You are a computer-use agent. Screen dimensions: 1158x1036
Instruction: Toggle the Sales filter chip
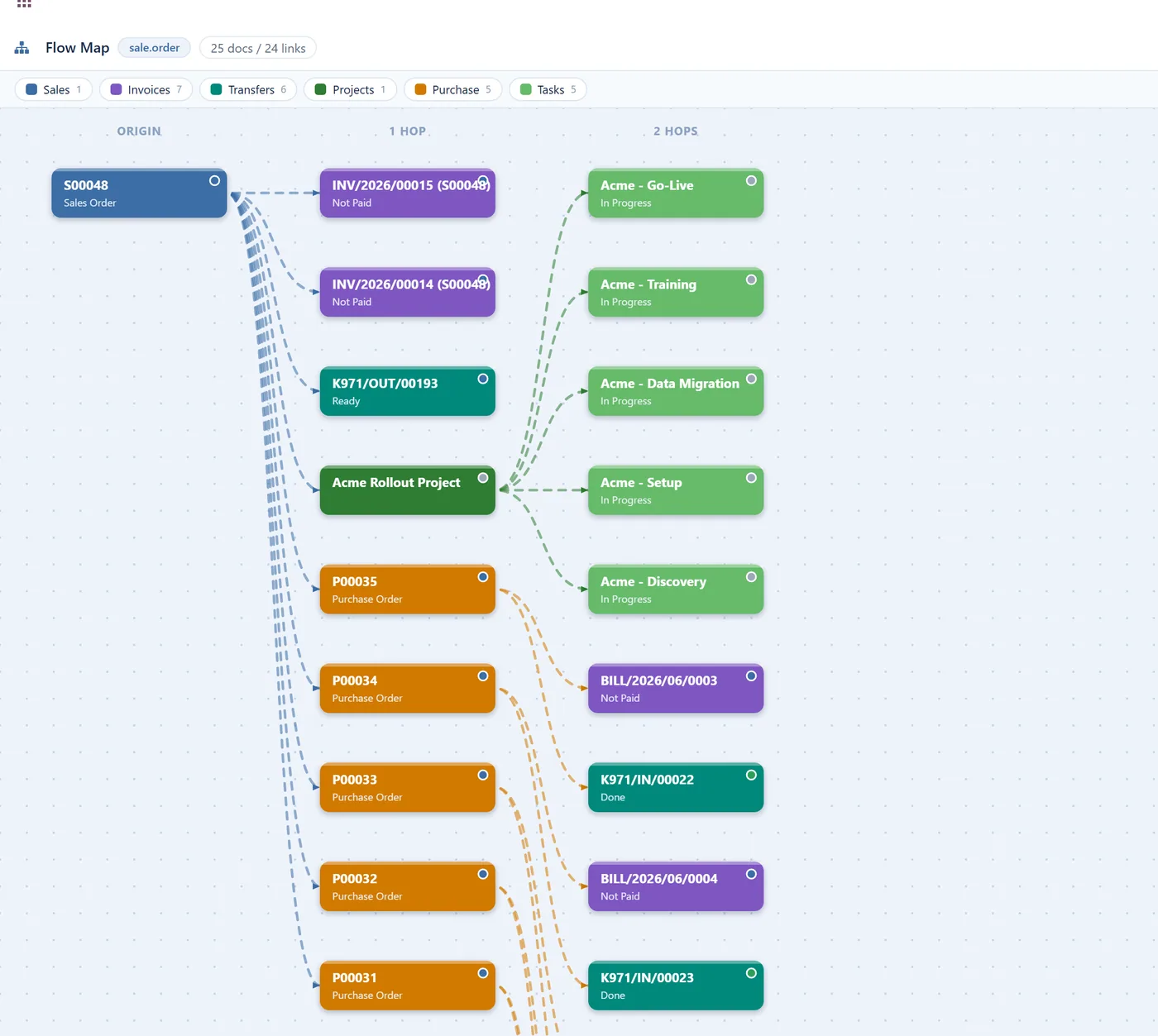click(54, 89)
